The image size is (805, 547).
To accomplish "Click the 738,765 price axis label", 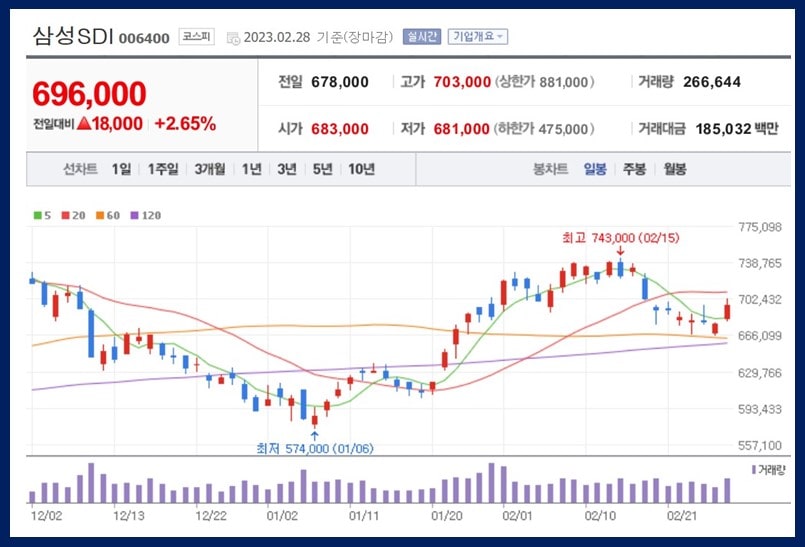I will 760,263.
